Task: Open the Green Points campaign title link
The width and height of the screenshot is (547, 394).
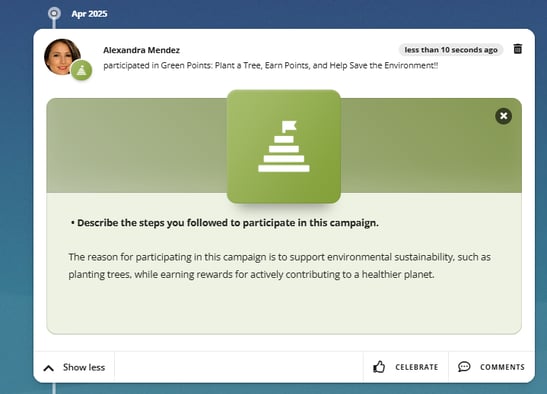Action: [299, 66]
